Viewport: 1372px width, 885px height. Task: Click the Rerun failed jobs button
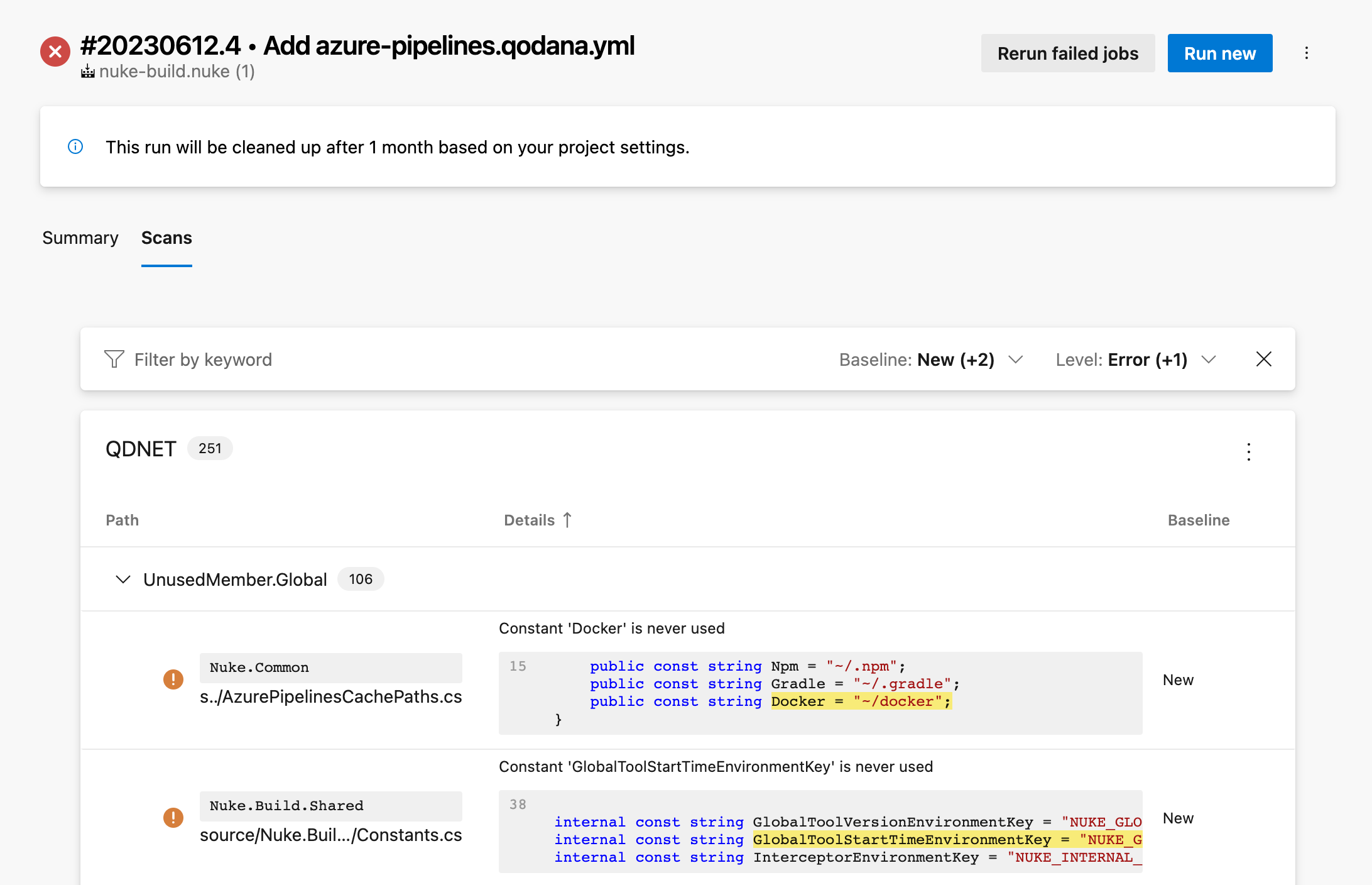(1068, 53)
